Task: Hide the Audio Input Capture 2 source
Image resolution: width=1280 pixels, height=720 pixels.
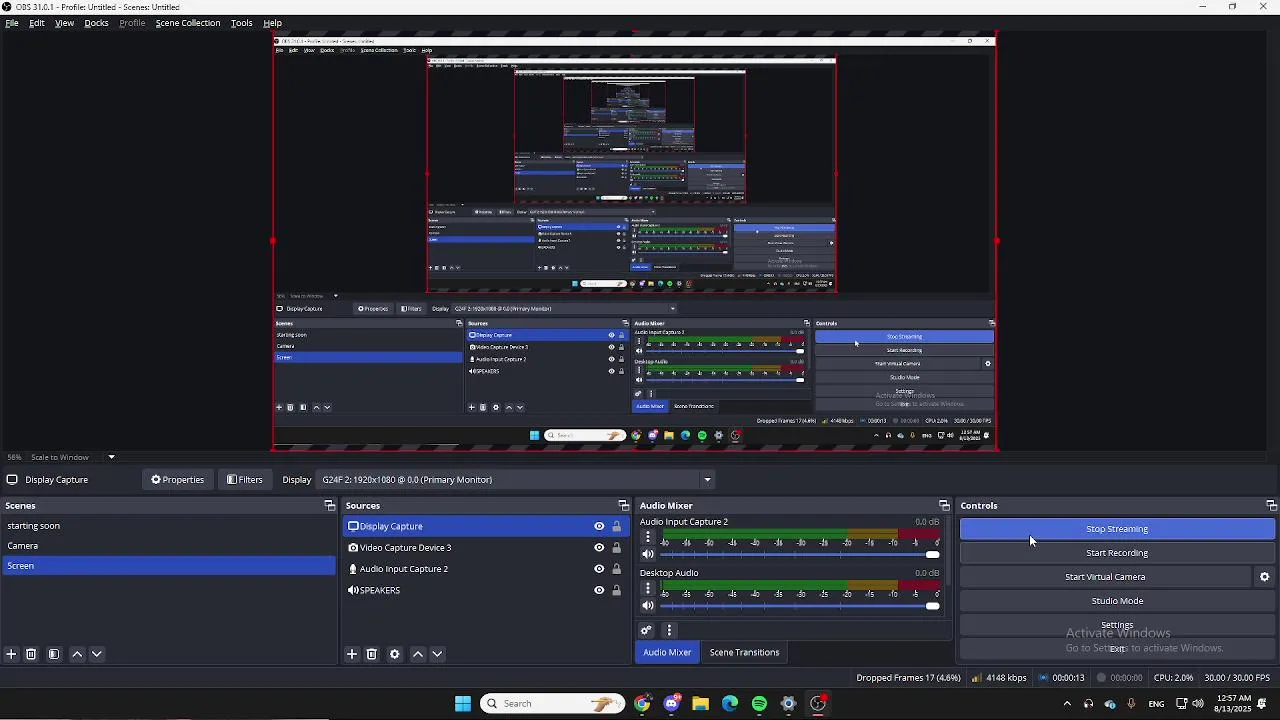Action: click(x=599, y=569)
